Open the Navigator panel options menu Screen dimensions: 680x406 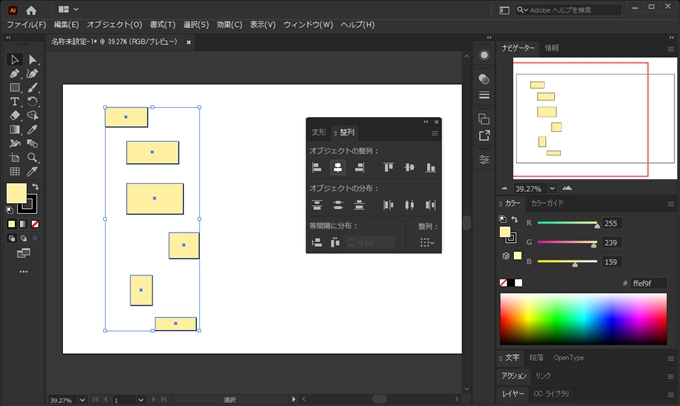tap(670, 49)
